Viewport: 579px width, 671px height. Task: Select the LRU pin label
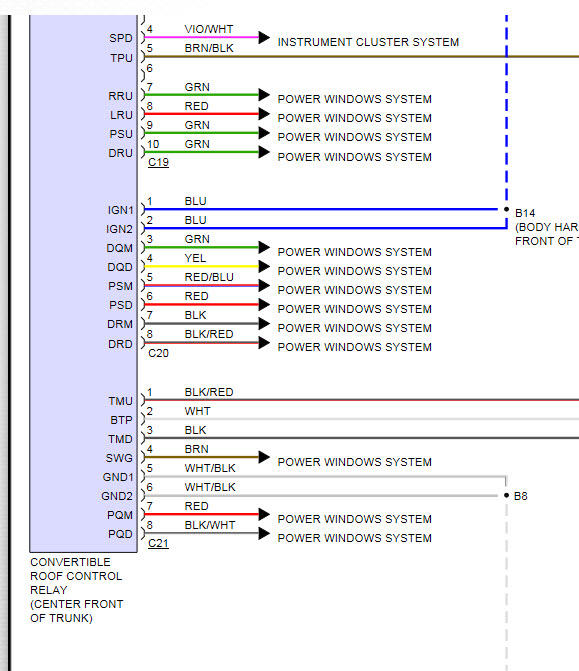pos(122,115)
